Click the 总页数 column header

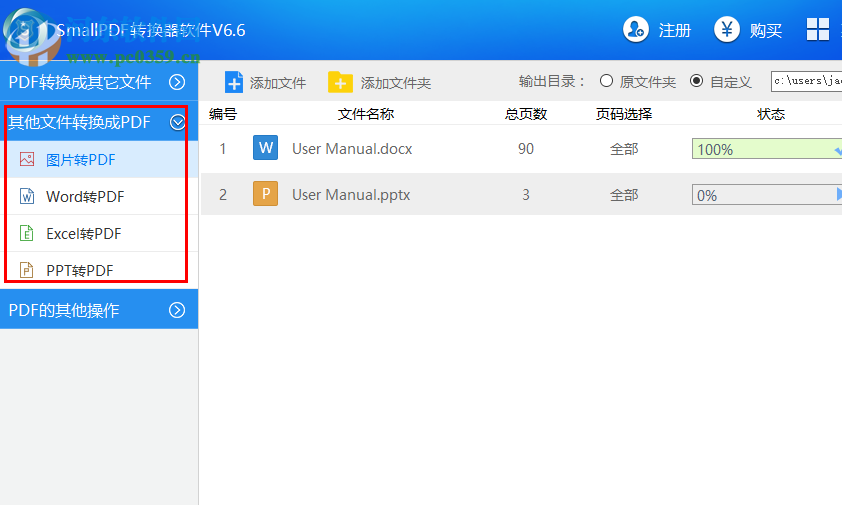(x=526, y=114)
